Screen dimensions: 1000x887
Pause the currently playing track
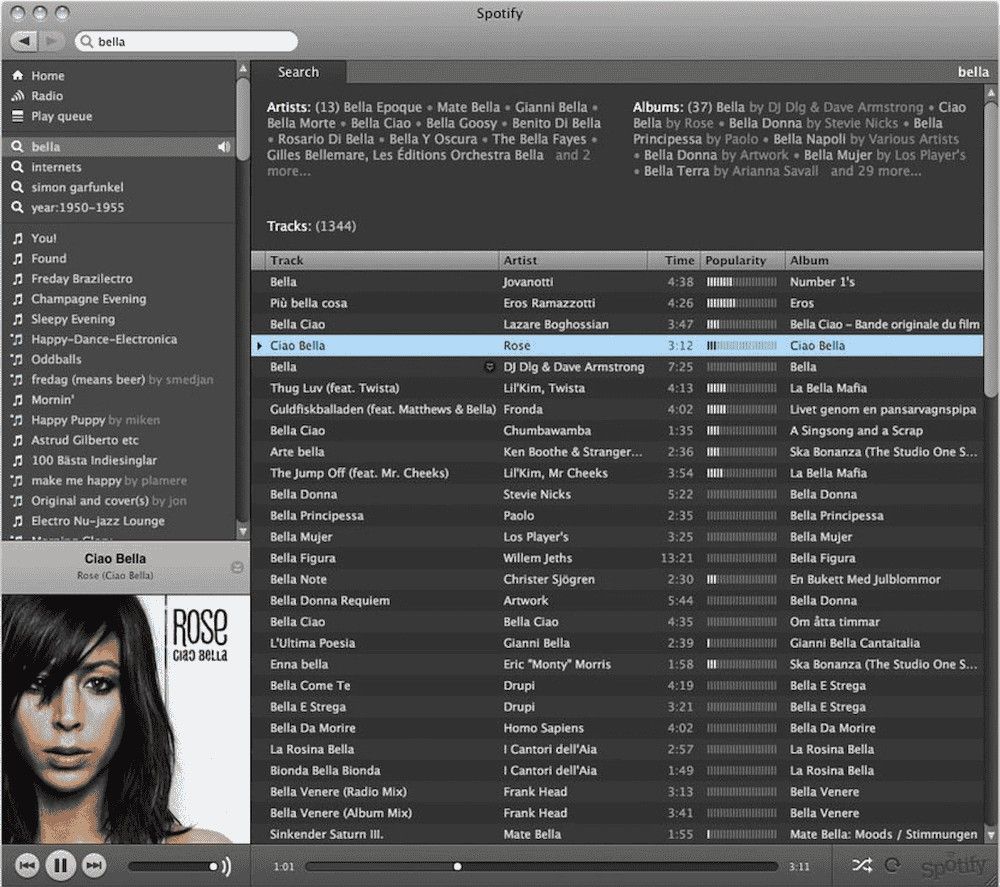click(x=60, y=865)
